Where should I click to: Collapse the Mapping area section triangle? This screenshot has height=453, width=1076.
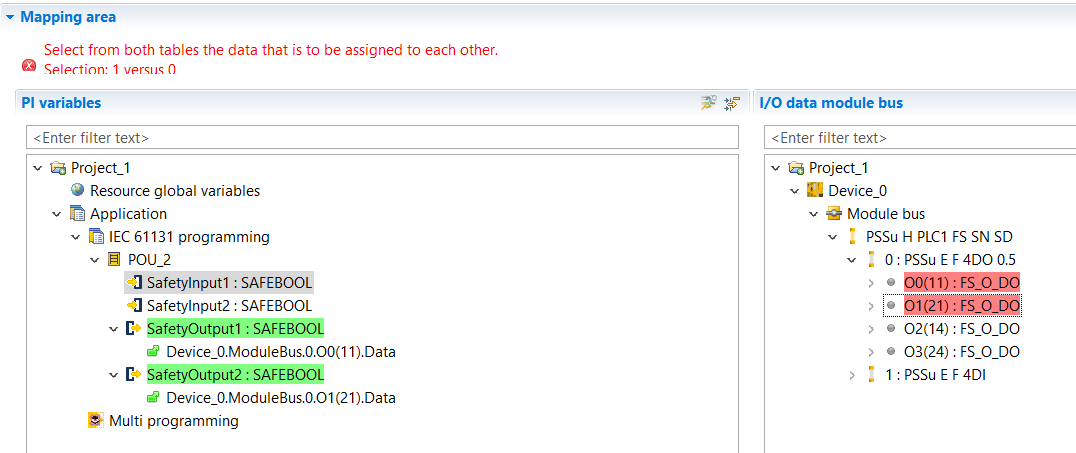pyautogui.click(x=10, y=17)
